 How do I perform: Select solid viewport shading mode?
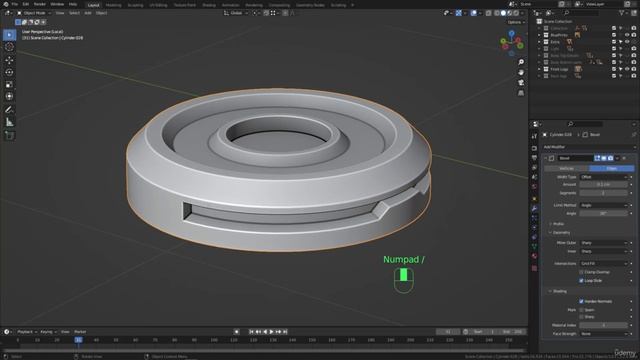click(503, 13)
